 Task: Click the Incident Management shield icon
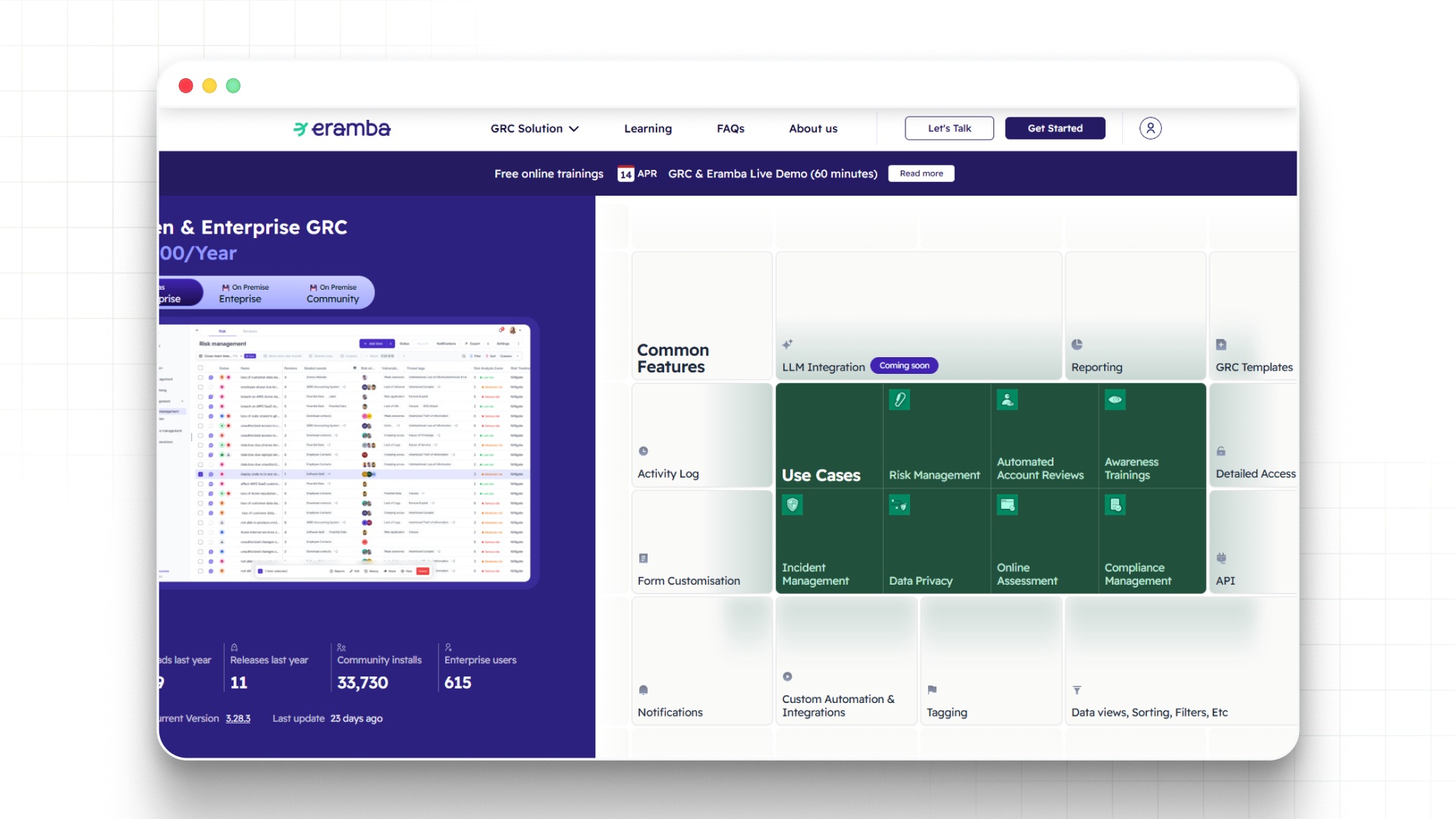pos(792,505)
